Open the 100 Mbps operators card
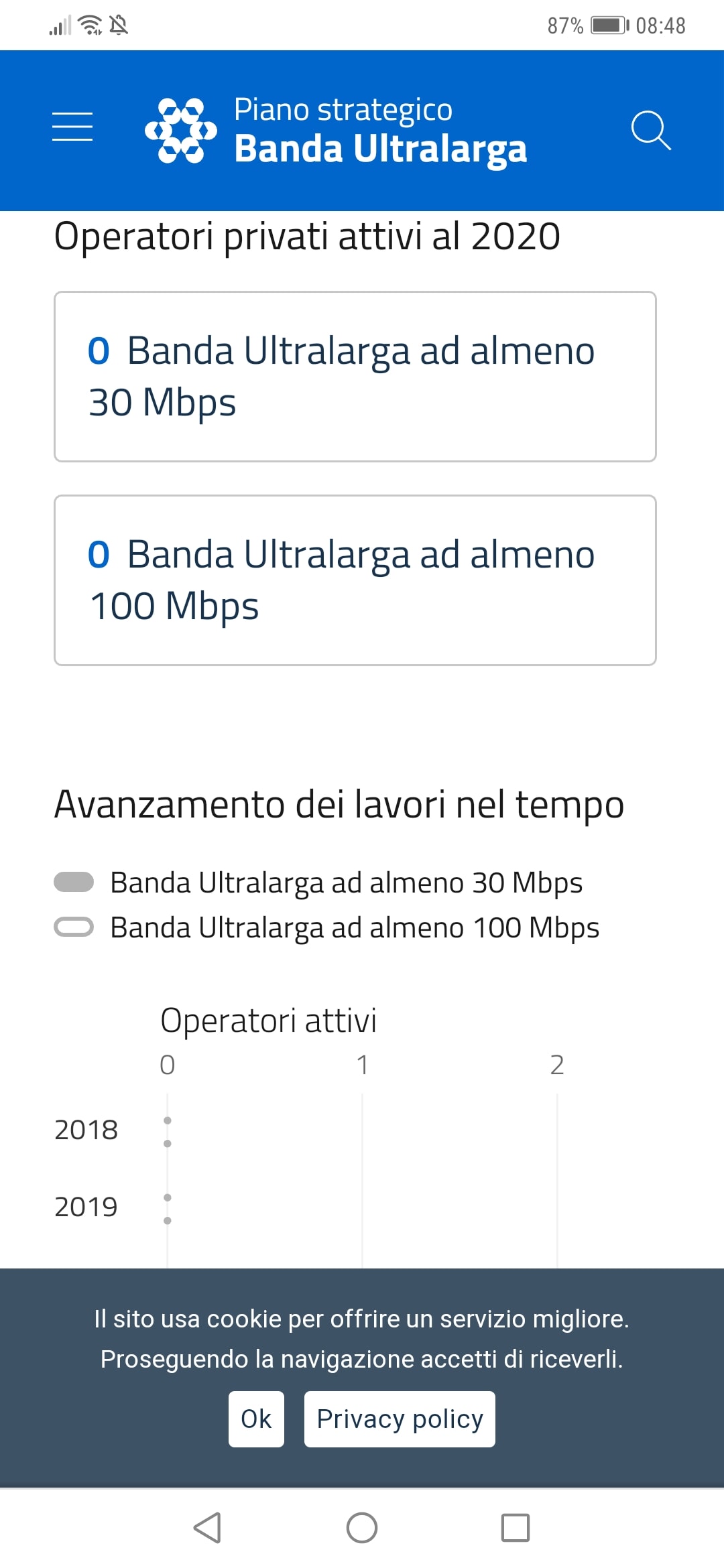The width and height of the screenshot is (724, 1568). tap(355, 580)
